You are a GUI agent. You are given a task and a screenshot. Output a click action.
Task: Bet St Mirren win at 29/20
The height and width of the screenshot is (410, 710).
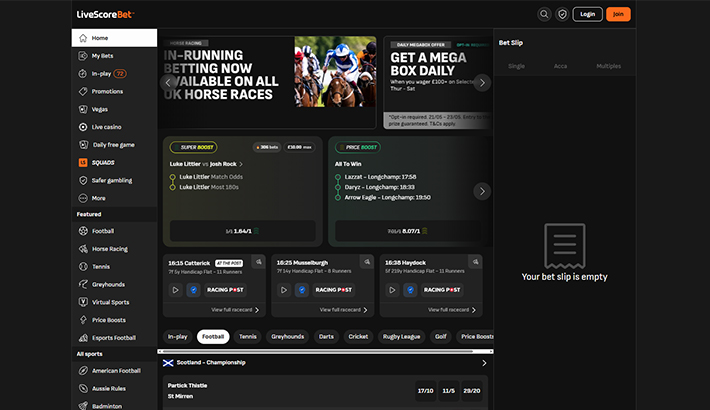[x=472, y=391]
